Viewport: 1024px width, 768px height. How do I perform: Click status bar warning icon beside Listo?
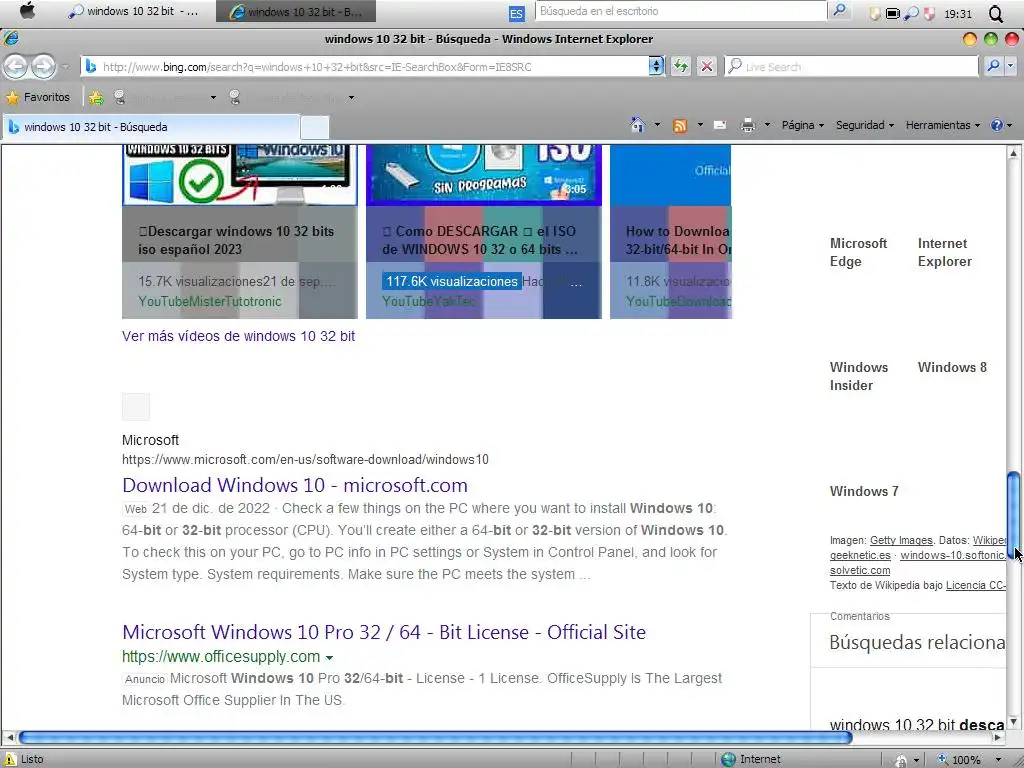tap(10, 759)
